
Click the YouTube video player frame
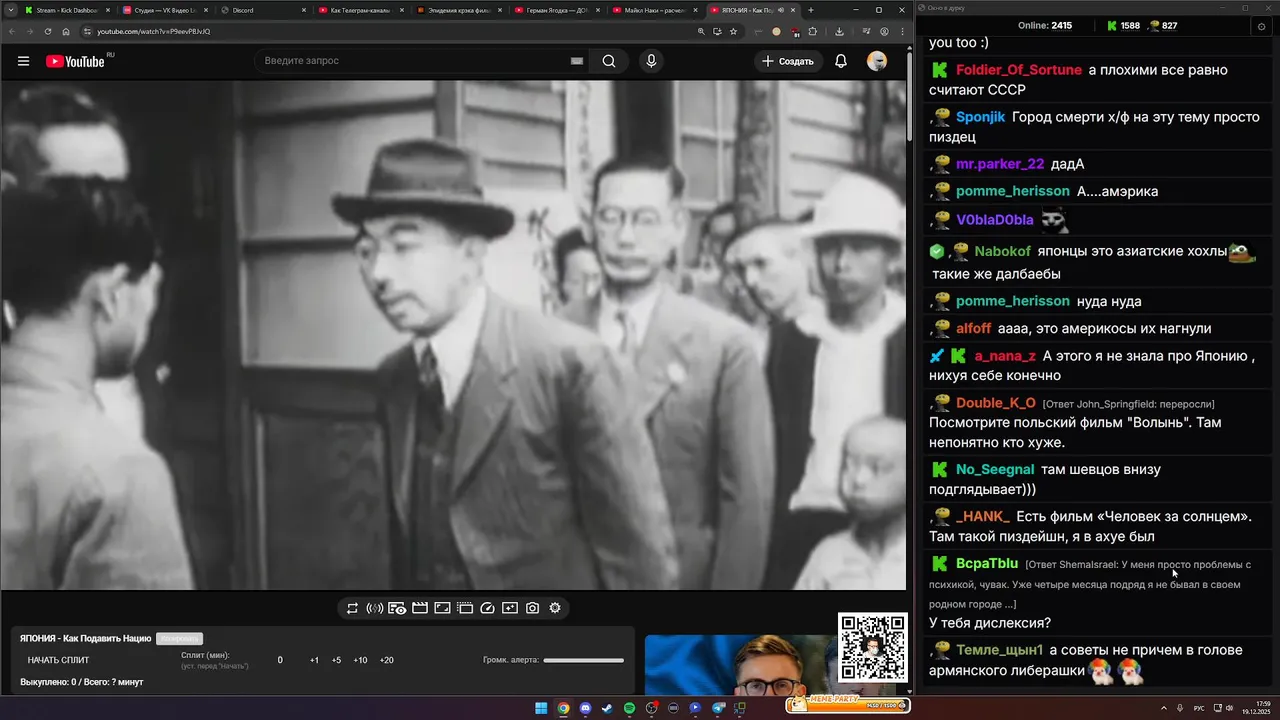point(452,335)
